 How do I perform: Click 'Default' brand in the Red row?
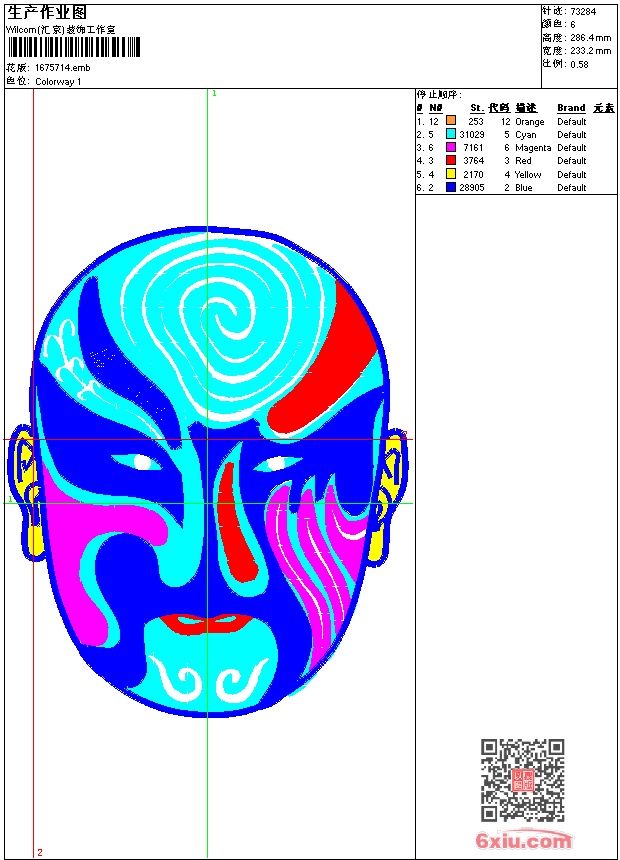[x=572, y=161]
